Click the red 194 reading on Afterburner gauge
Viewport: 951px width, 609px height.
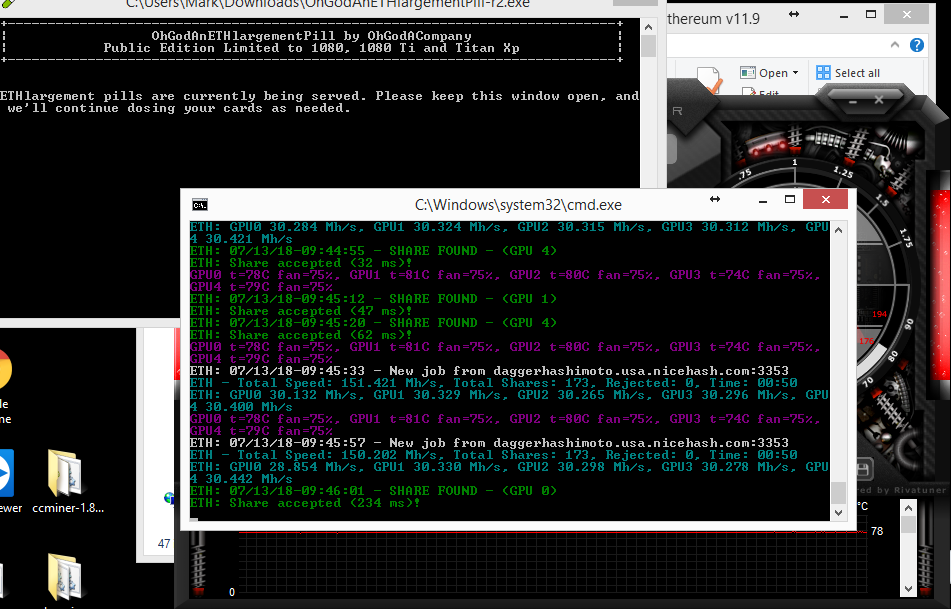pyautogui.click(x=879, y=314)
